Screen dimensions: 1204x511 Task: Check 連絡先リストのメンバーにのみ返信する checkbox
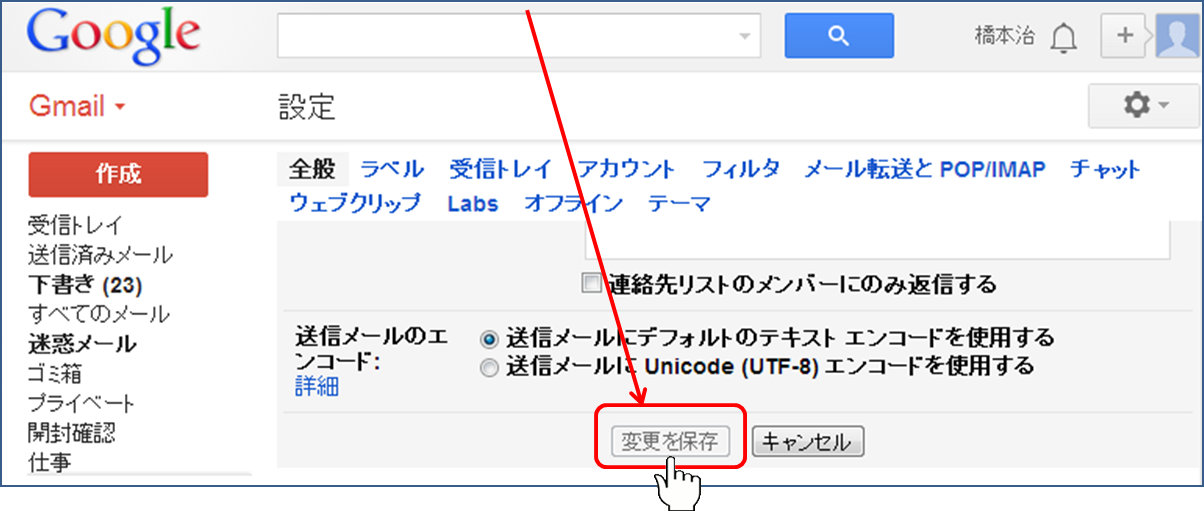click(x=592, y=283)
